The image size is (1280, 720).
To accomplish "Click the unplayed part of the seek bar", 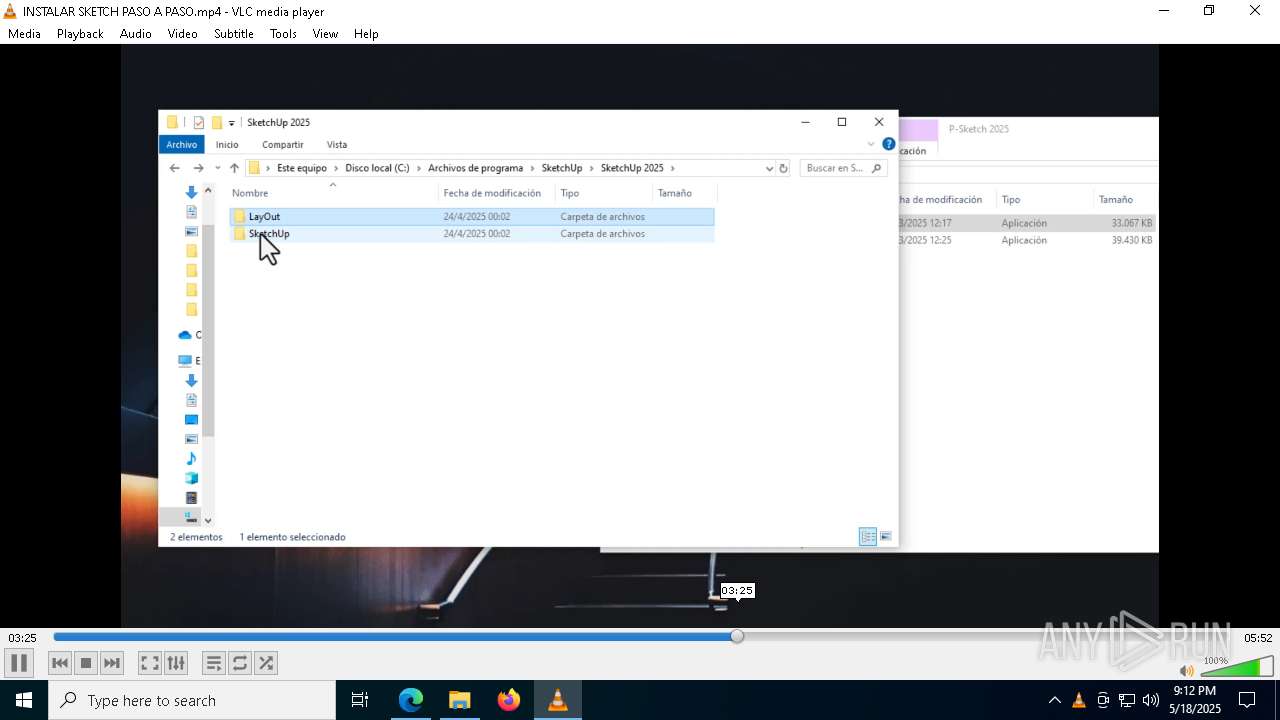I will tap(987, 636).
